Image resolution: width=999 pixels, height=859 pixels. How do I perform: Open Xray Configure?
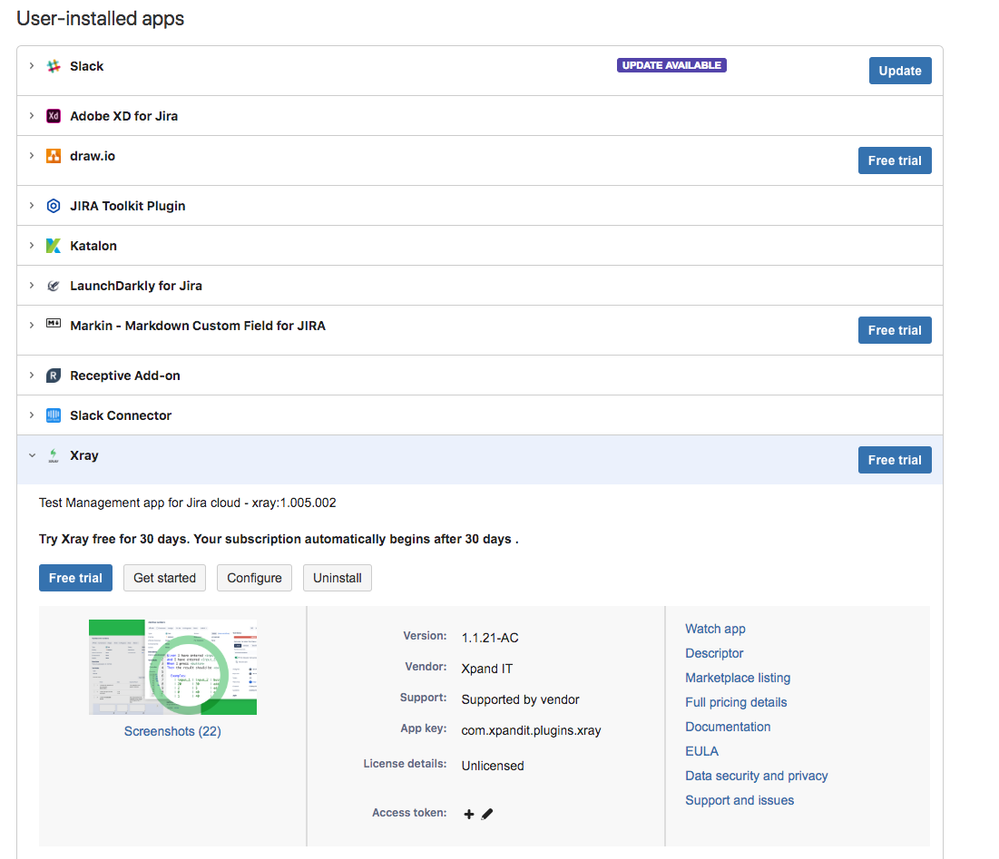(x=254, y=578)
